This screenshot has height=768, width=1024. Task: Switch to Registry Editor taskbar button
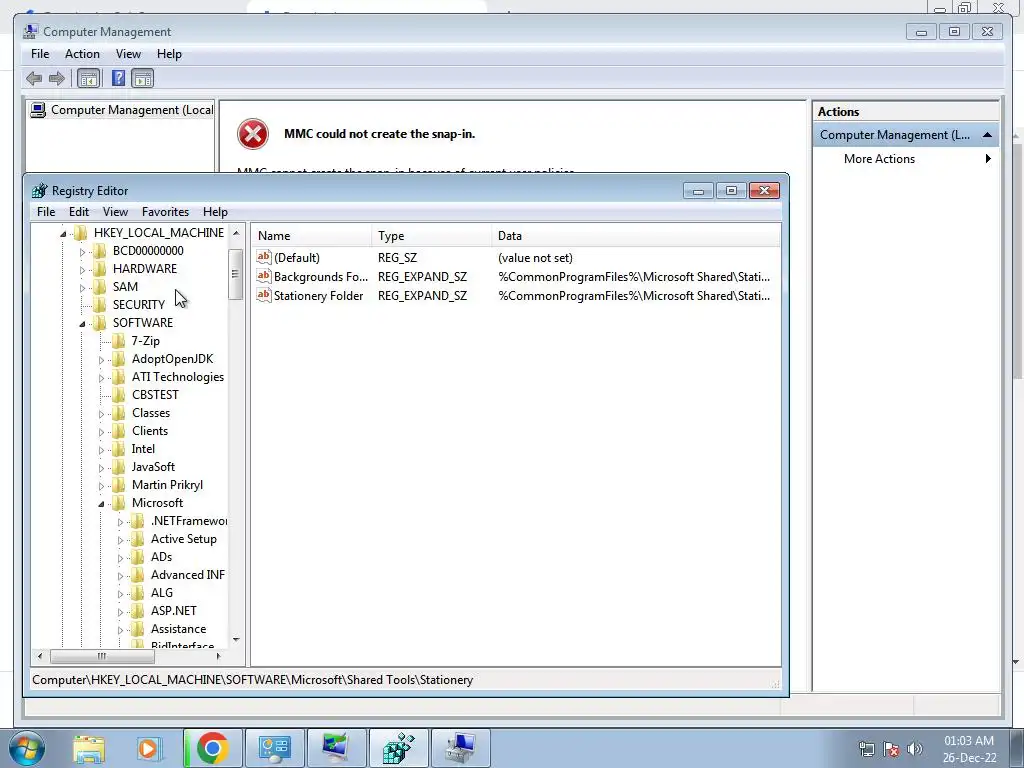coord(398,748)
